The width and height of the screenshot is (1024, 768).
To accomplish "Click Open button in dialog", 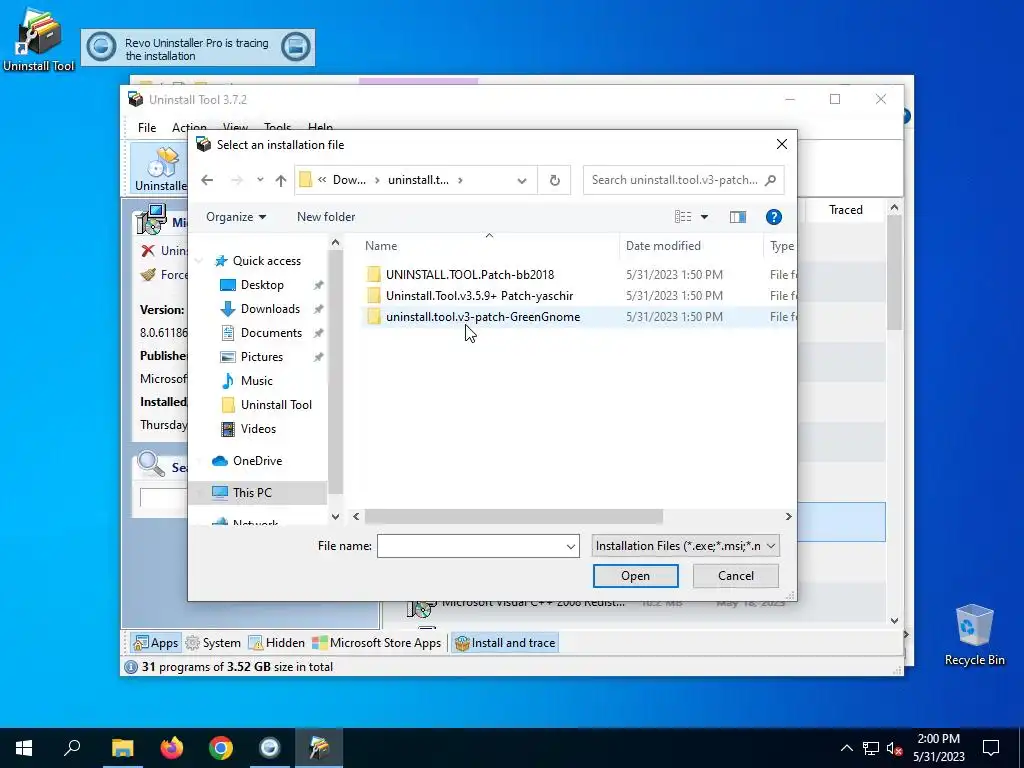I will (635, 576).
